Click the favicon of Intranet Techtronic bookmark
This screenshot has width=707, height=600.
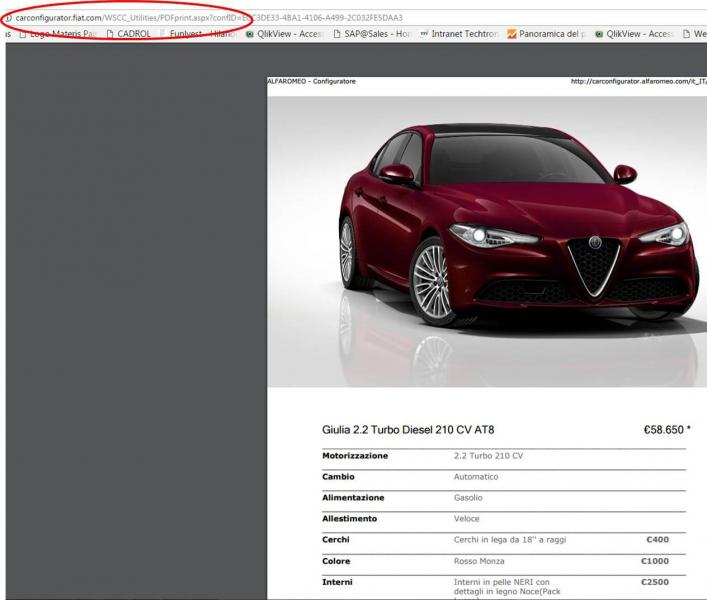pyautogui.click(x=424, y=34)
